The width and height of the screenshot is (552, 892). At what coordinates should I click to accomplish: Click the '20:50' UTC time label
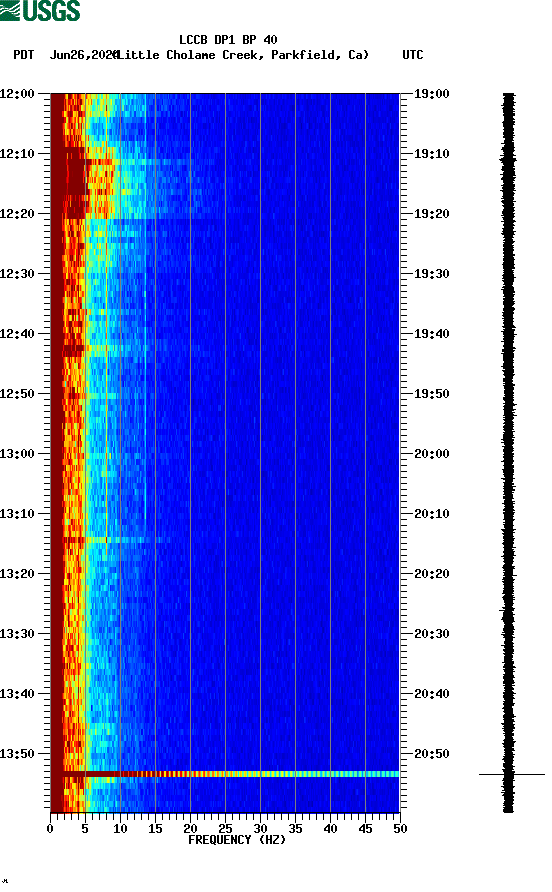[x=431, y=754]
